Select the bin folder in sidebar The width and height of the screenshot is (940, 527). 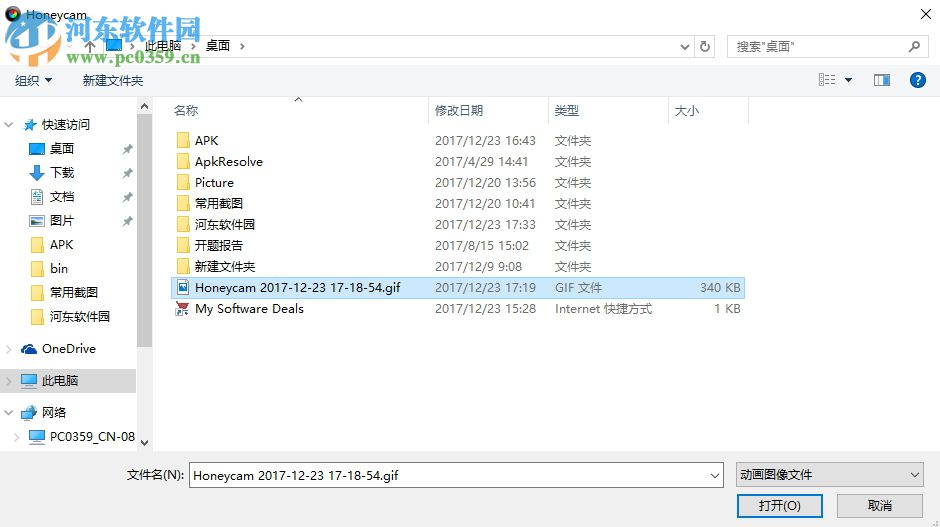coord(59,269)
